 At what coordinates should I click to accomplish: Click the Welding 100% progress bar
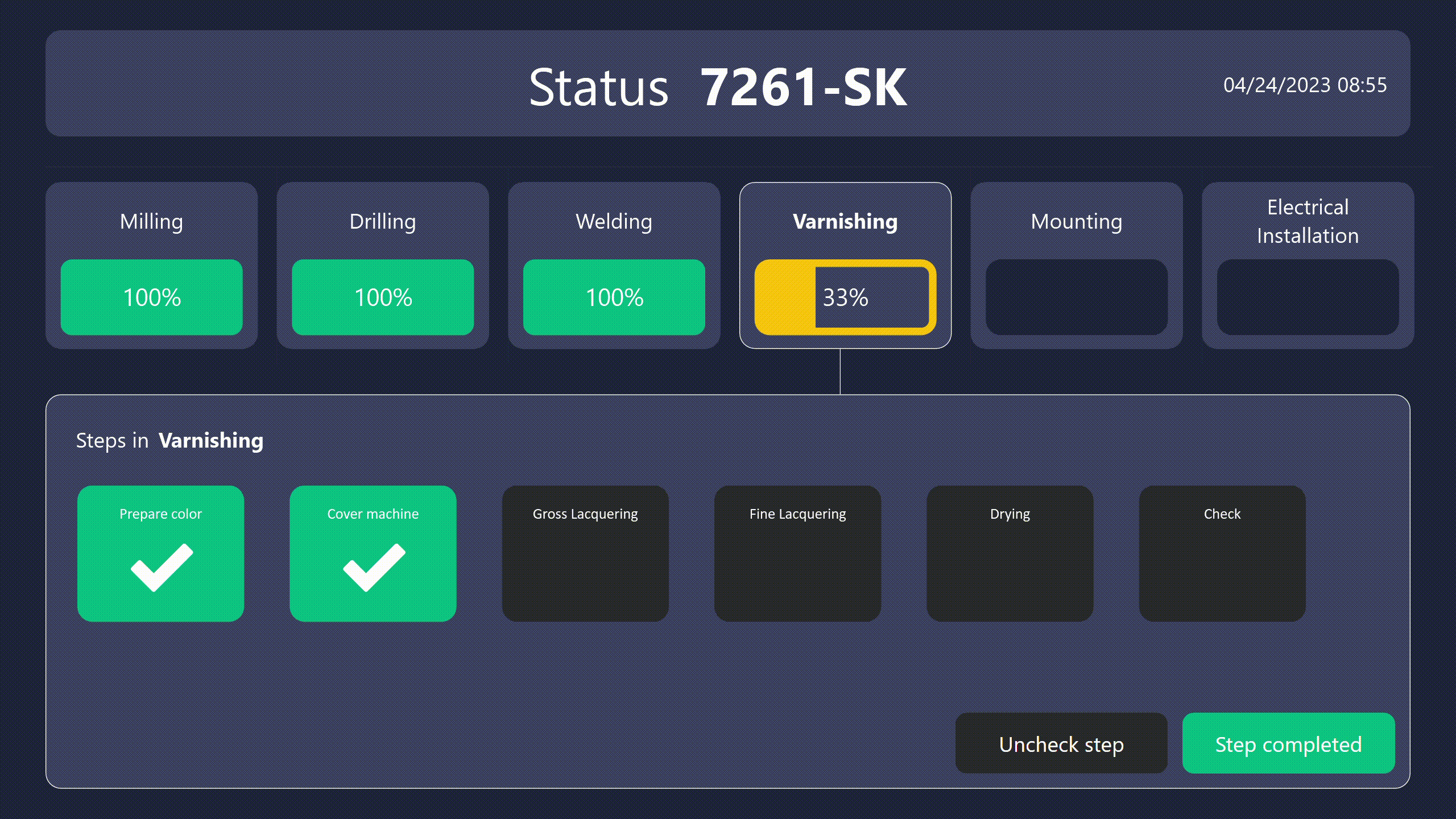coord(614,297)
